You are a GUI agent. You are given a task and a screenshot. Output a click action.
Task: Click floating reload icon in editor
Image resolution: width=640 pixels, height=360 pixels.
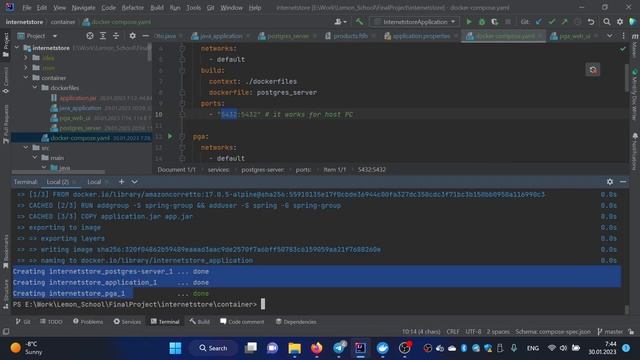click(x=593, y=70)
